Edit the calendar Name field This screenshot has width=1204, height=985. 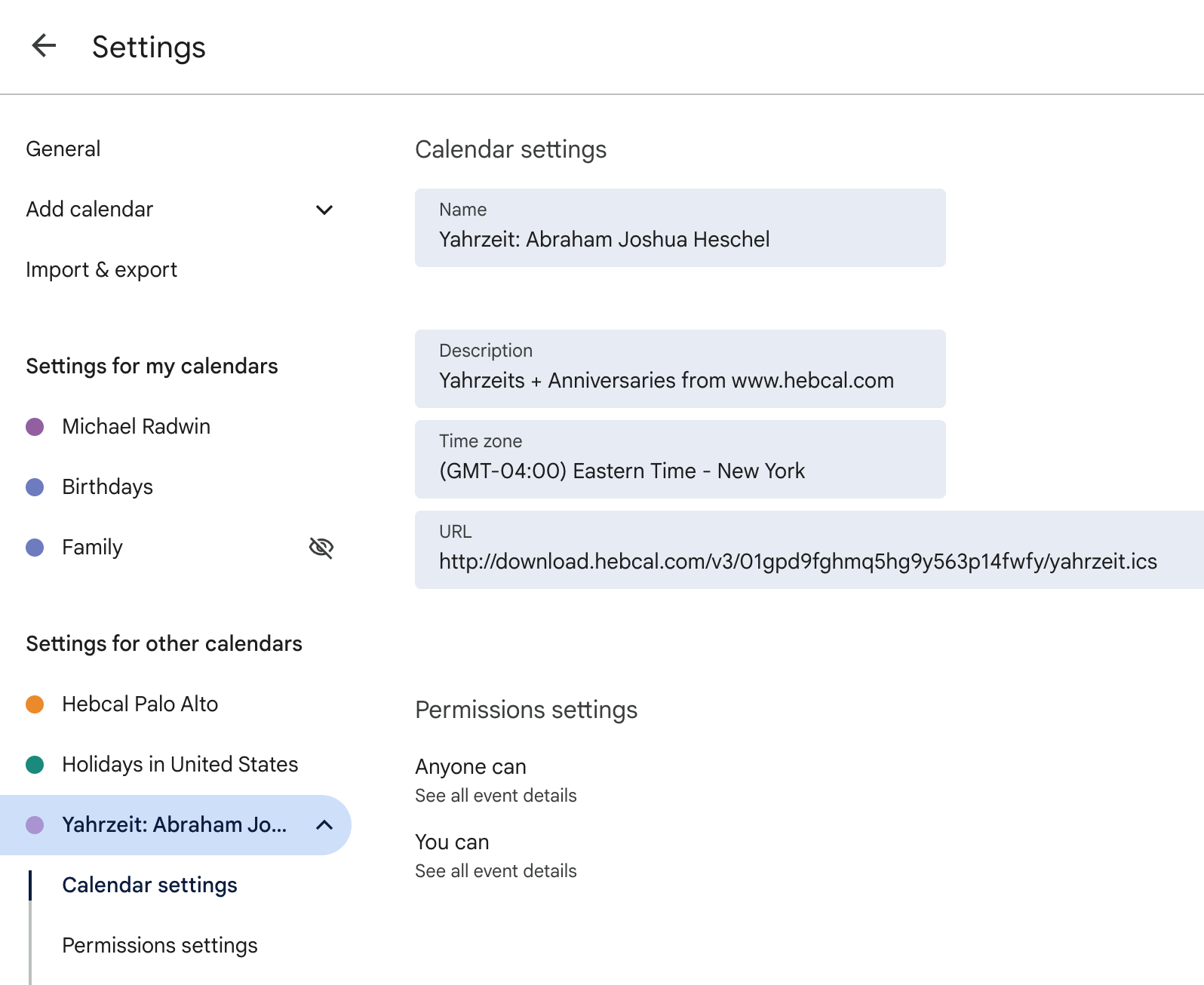680,228
